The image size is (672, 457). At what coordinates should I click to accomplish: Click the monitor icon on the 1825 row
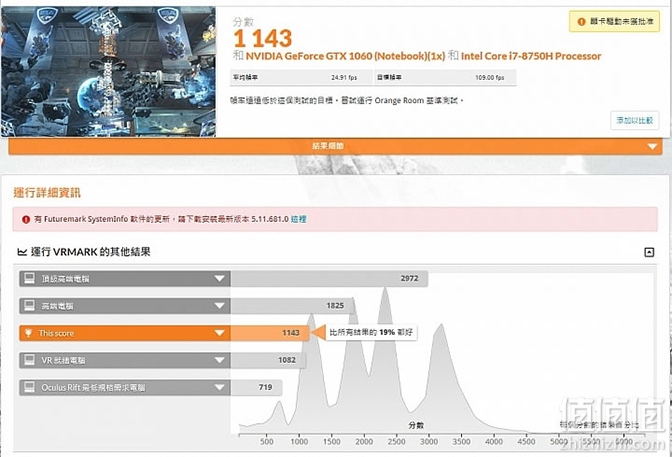click(x=29, y=306)
